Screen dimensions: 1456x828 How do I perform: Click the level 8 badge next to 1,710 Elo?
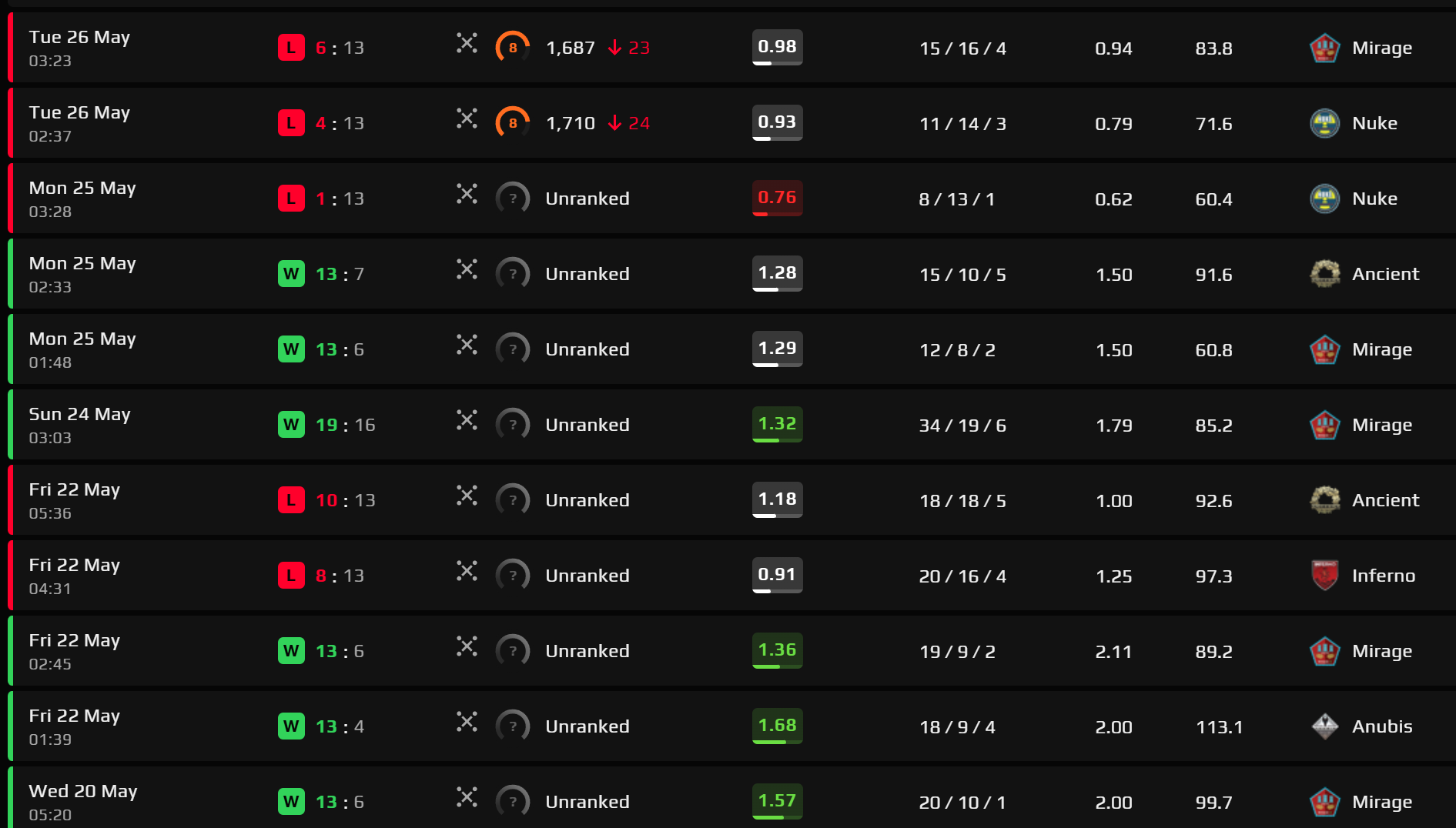click(513, 123)
